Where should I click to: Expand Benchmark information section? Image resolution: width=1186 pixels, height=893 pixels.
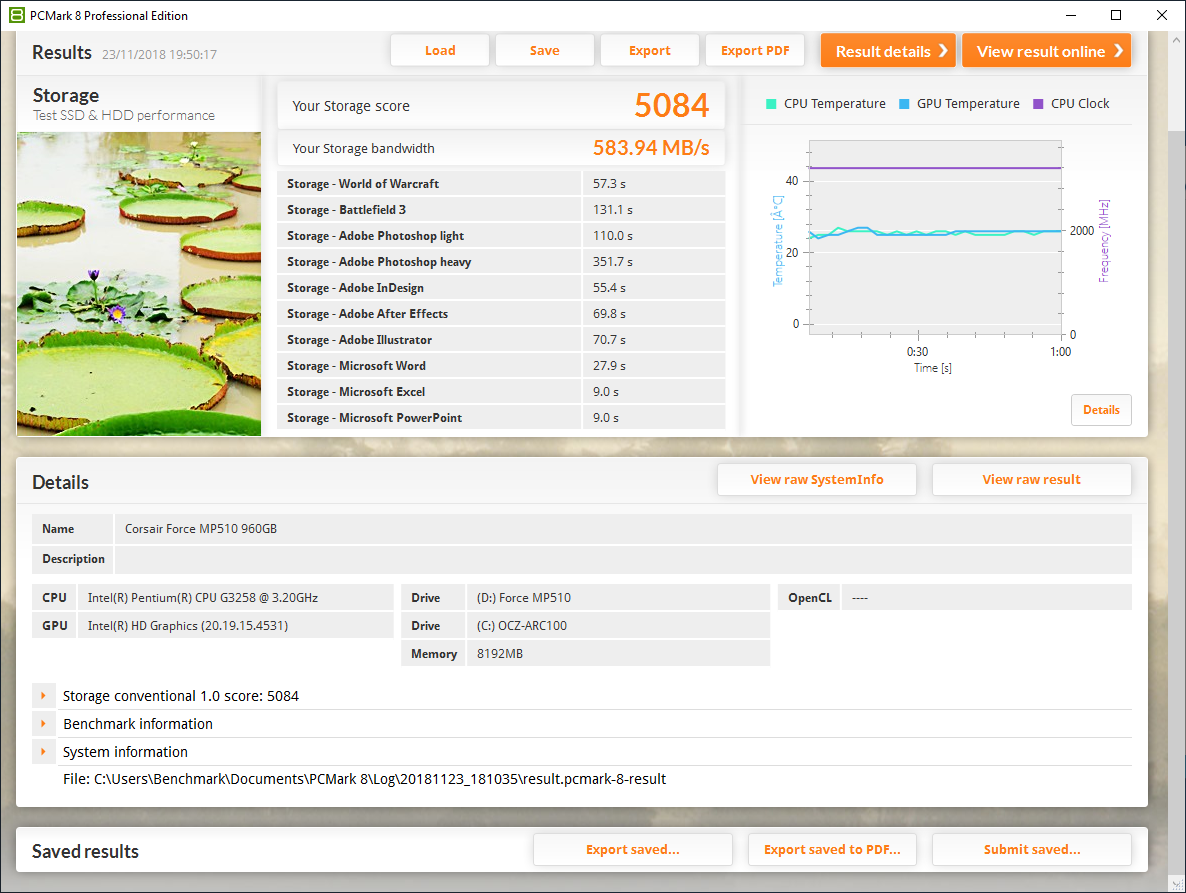coord(43,724)
